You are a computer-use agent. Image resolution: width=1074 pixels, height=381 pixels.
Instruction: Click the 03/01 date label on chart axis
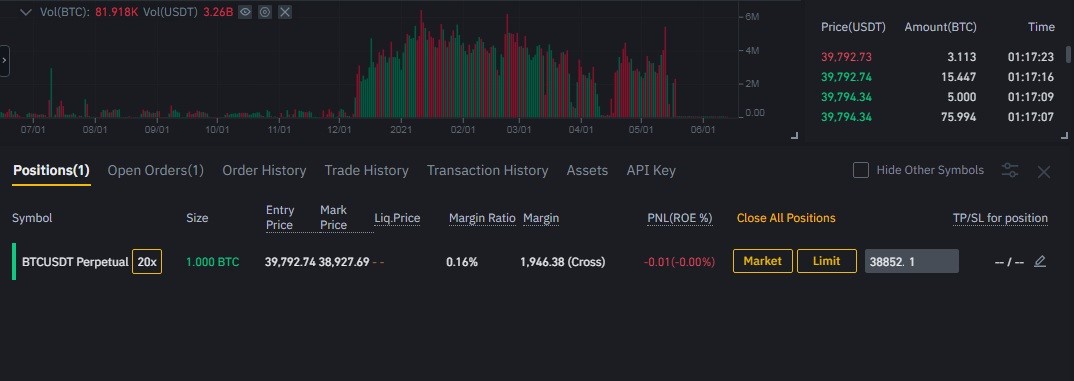coord(519,129)
